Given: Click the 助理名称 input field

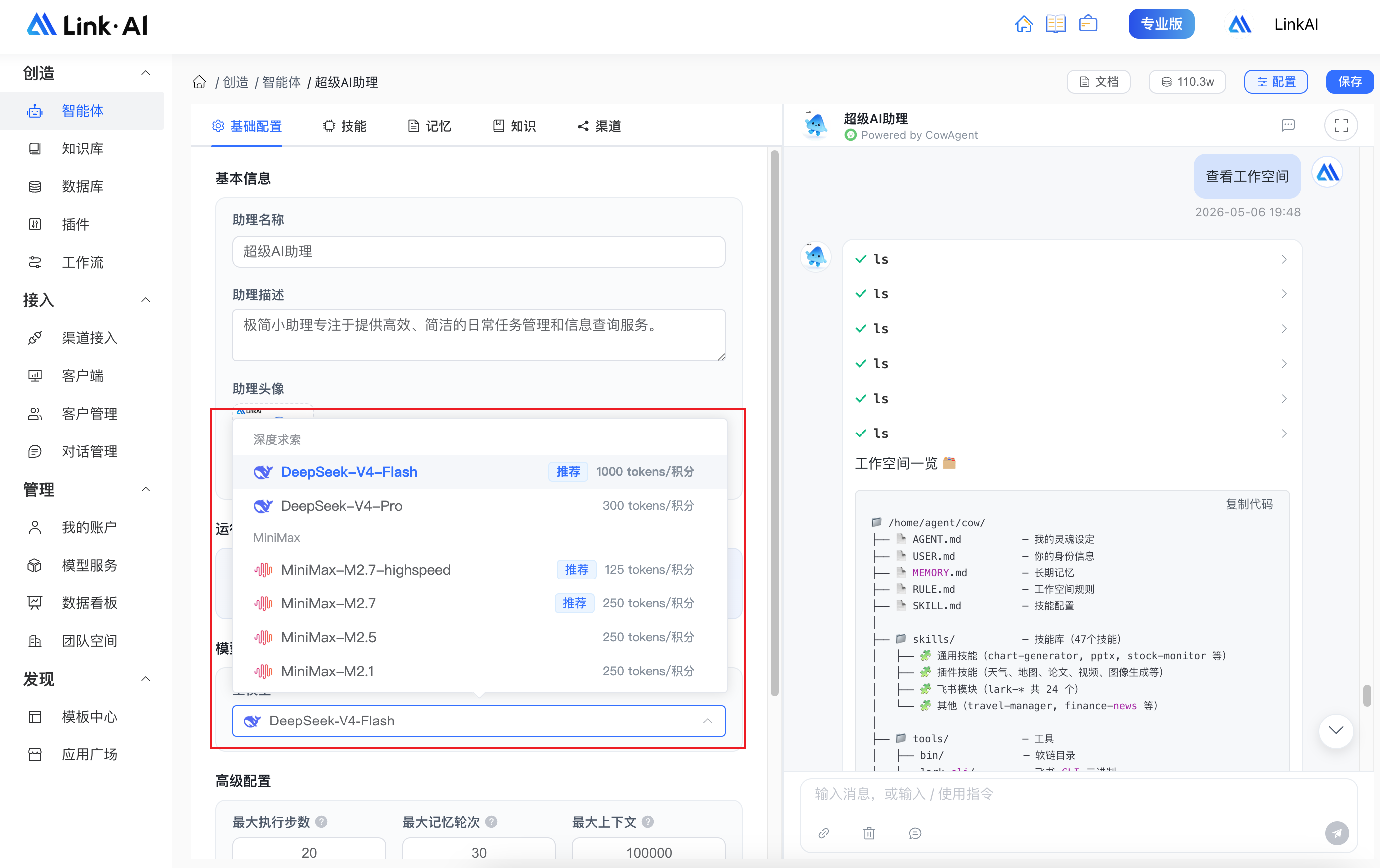Looking at the screenshot, I should [479, 251].
